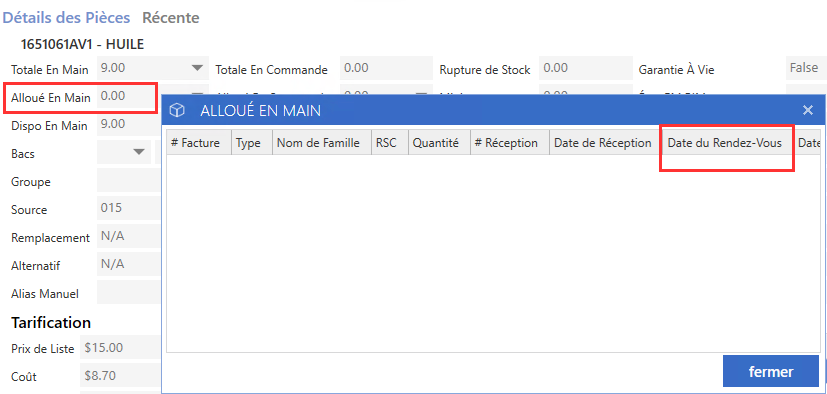827x394 pixels.
Task: Click the Dispo En Main value 9.00
Action: pos(128,124)
